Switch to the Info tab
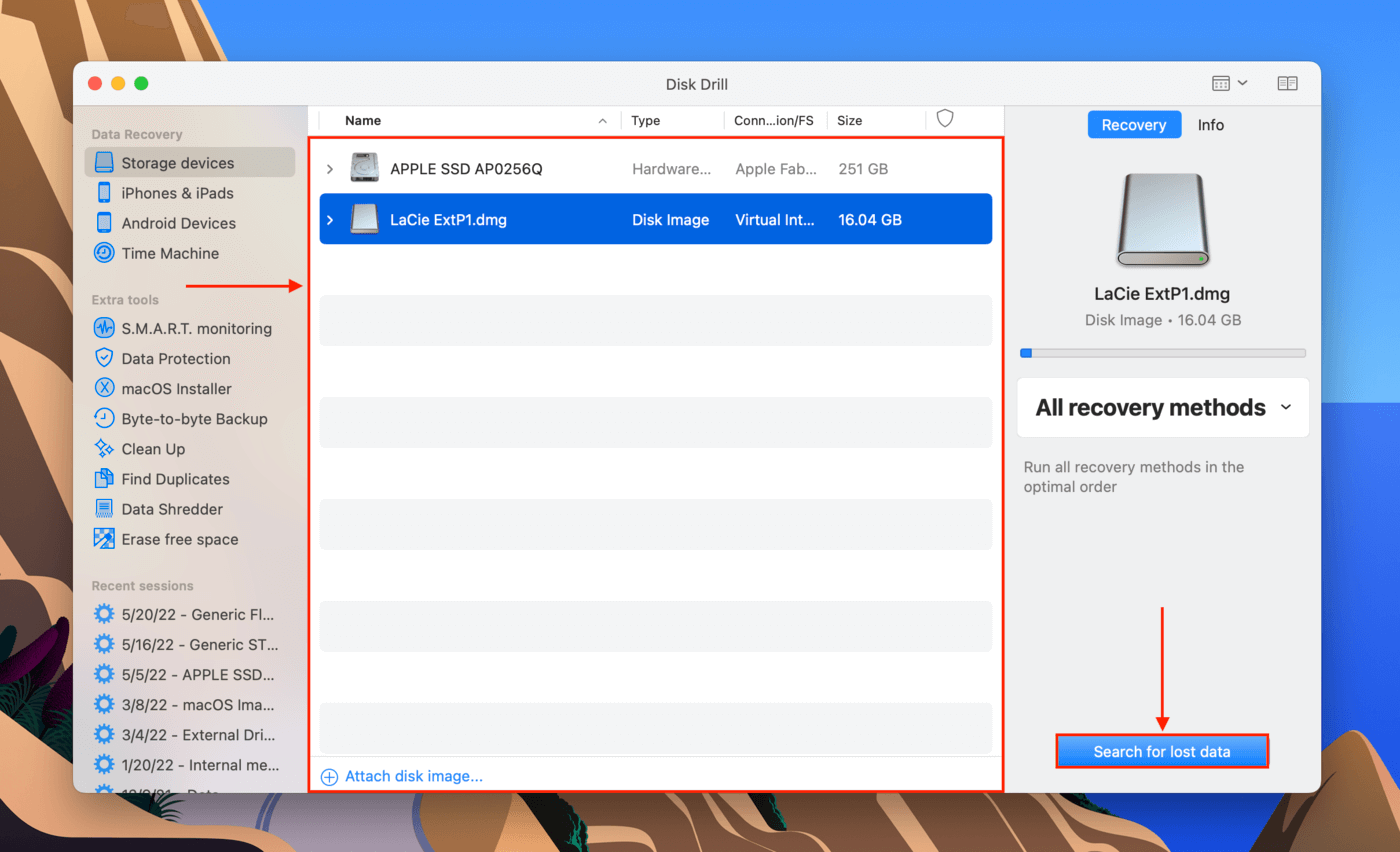 (x=1211, y=125)
